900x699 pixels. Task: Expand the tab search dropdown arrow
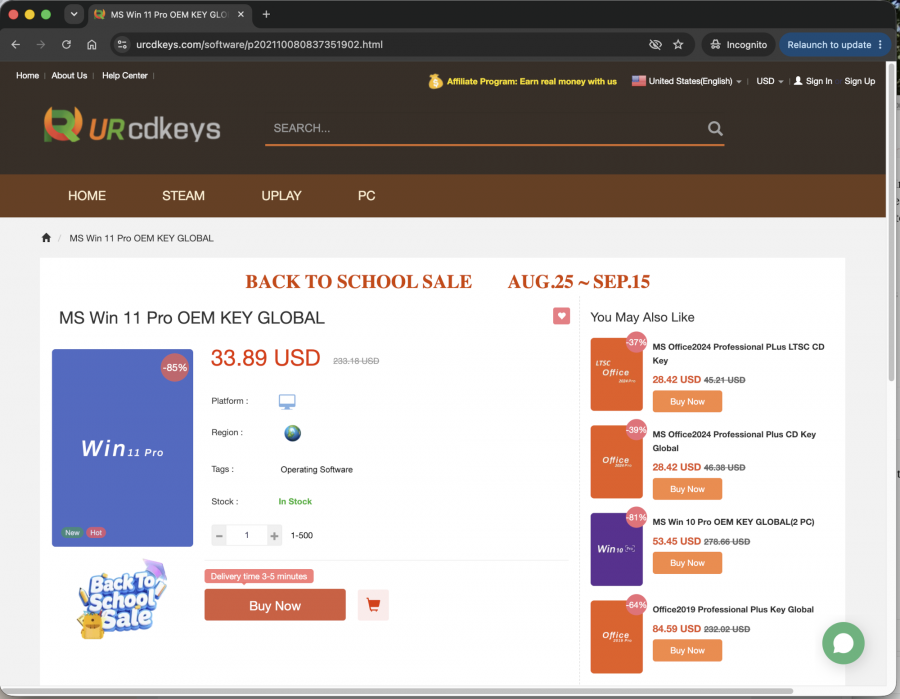coord(74,14)
